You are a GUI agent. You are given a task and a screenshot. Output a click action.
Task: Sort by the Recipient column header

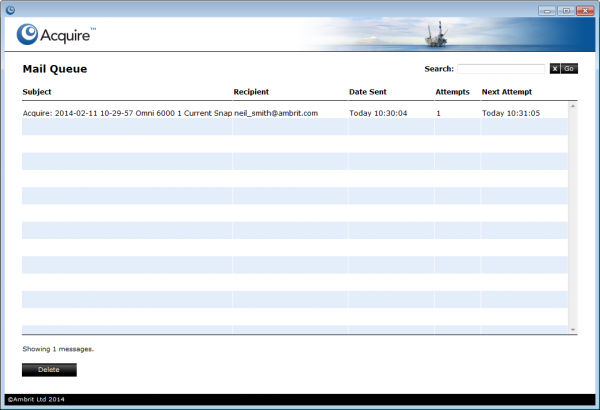tap(251, 92)
